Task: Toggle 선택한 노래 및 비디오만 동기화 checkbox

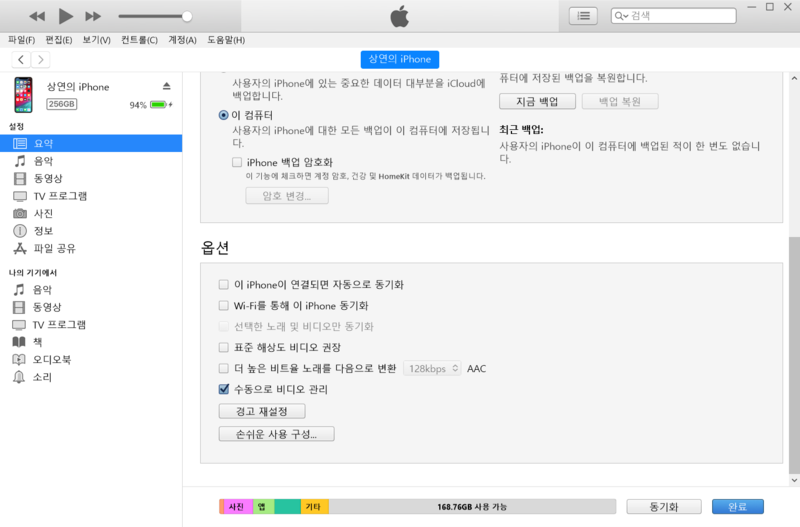Action: click(x=223, y=327)
